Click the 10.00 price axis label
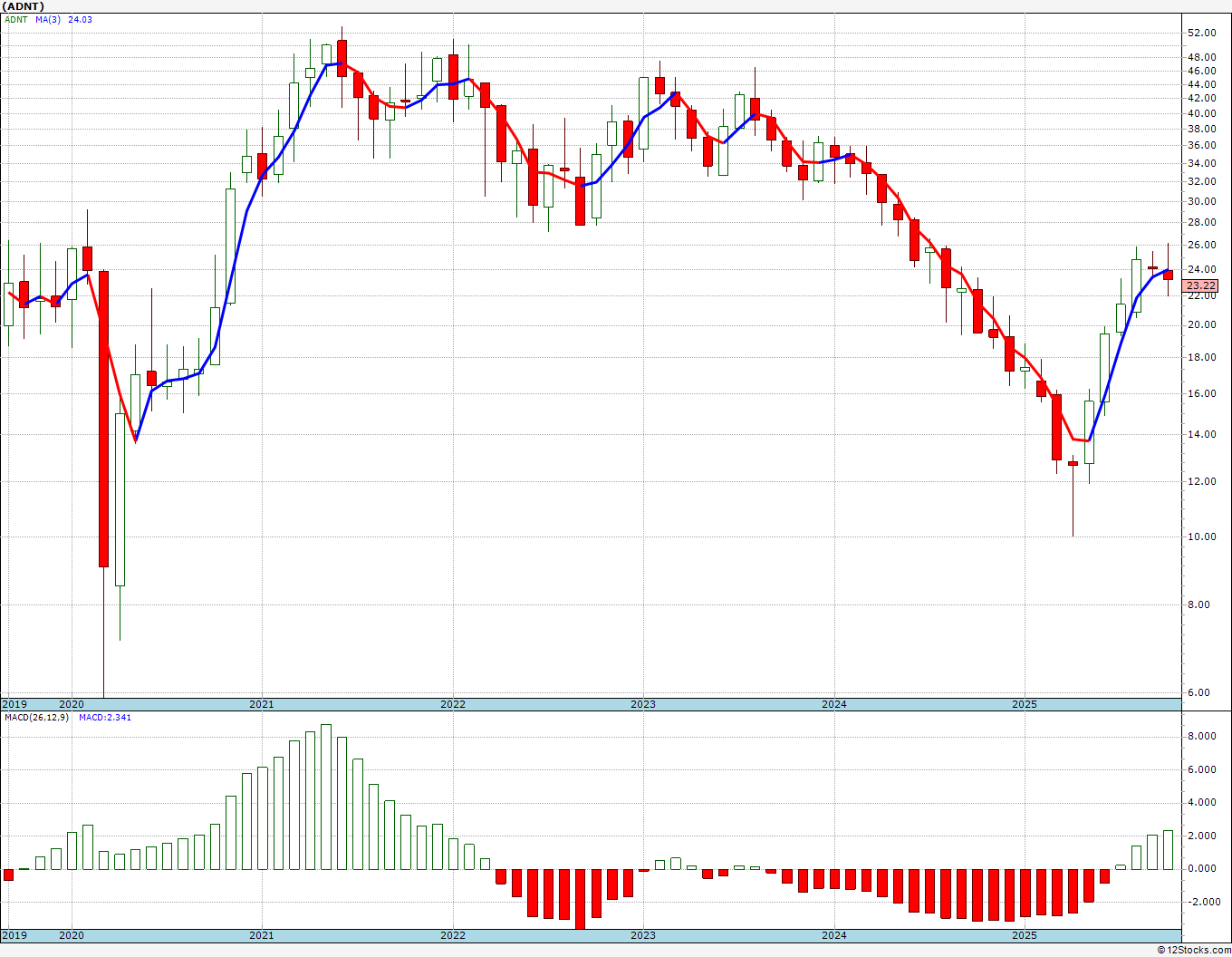This screenshot has width=1232, height=957. pos(1201,536)
